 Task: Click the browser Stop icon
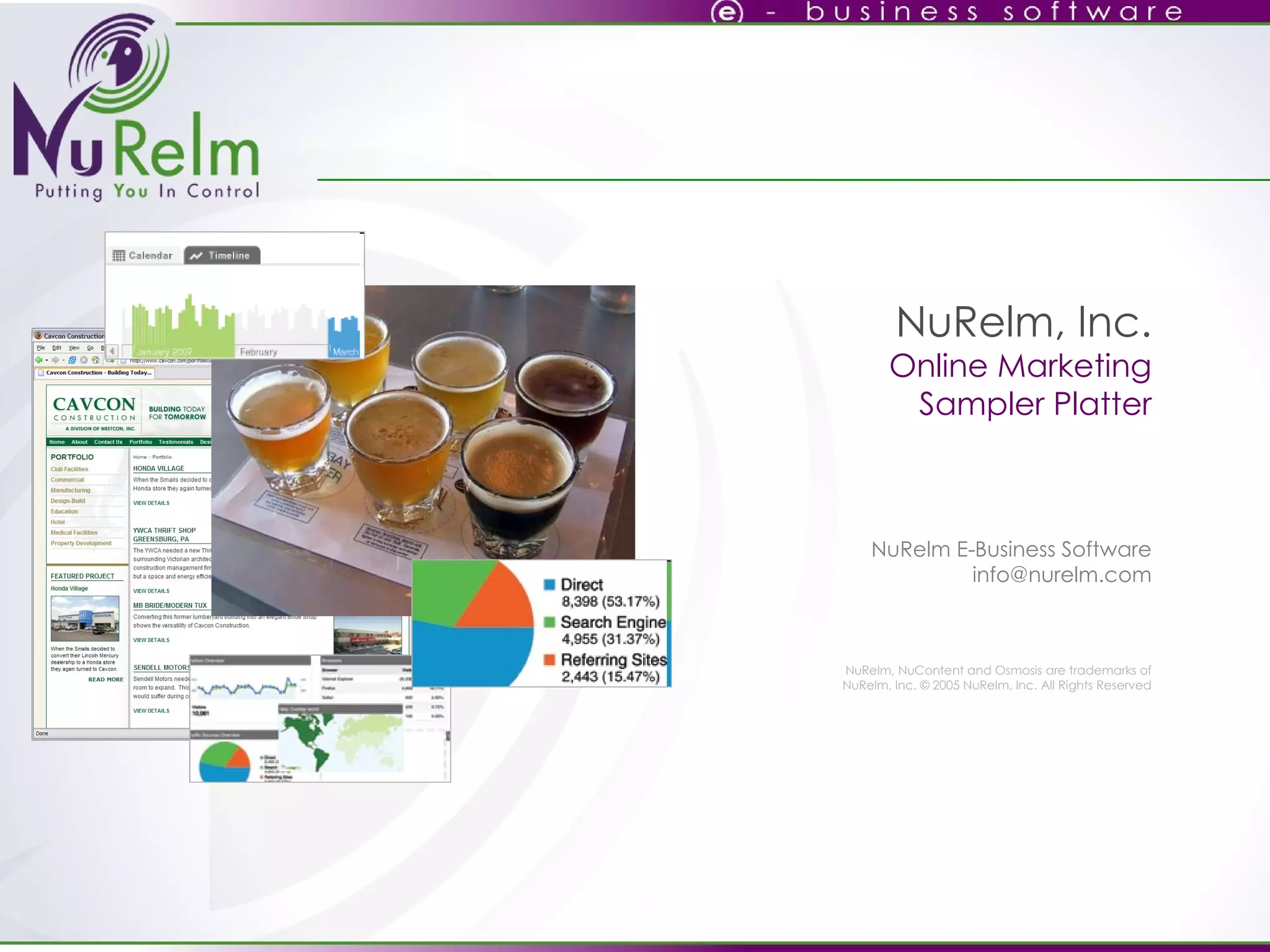[84, 360]
